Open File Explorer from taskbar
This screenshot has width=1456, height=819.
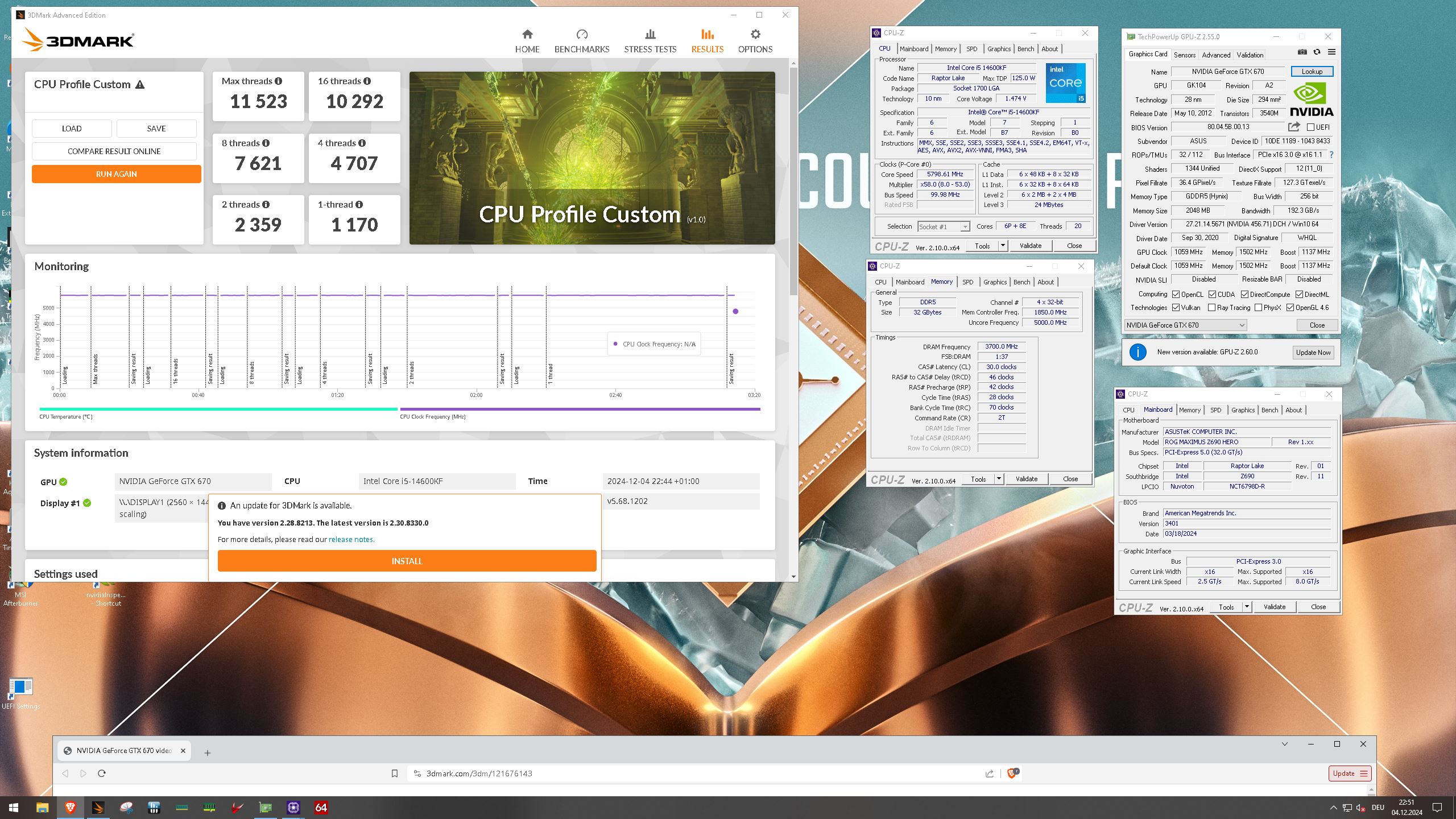(42, 808)
